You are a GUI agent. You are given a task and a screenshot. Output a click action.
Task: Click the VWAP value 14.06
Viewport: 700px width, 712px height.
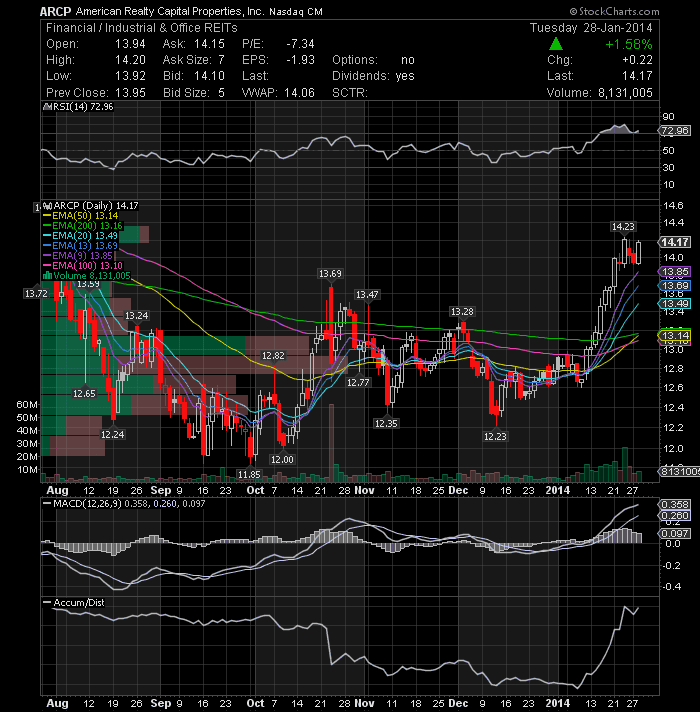(x=300, y=93)
